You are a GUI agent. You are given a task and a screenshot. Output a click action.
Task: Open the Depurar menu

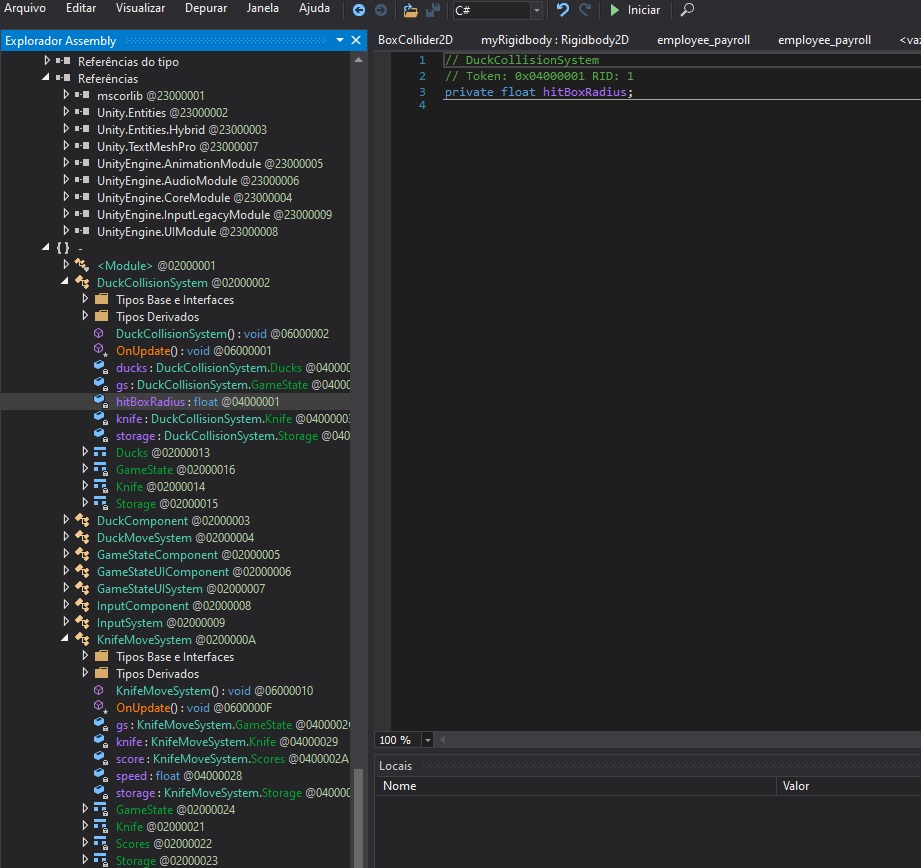(205, 8)
